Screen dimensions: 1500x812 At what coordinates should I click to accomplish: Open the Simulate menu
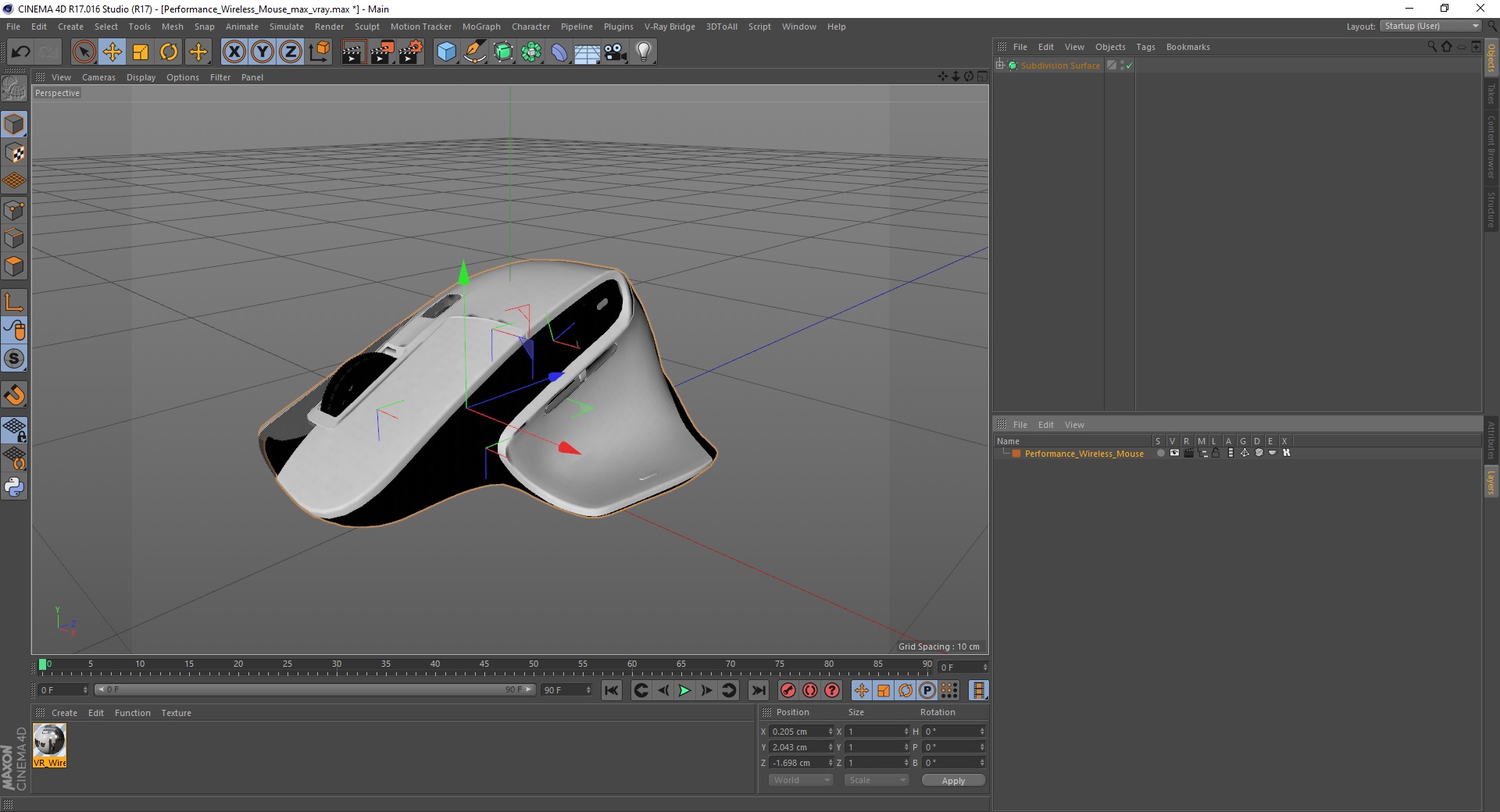click(287, 27)
